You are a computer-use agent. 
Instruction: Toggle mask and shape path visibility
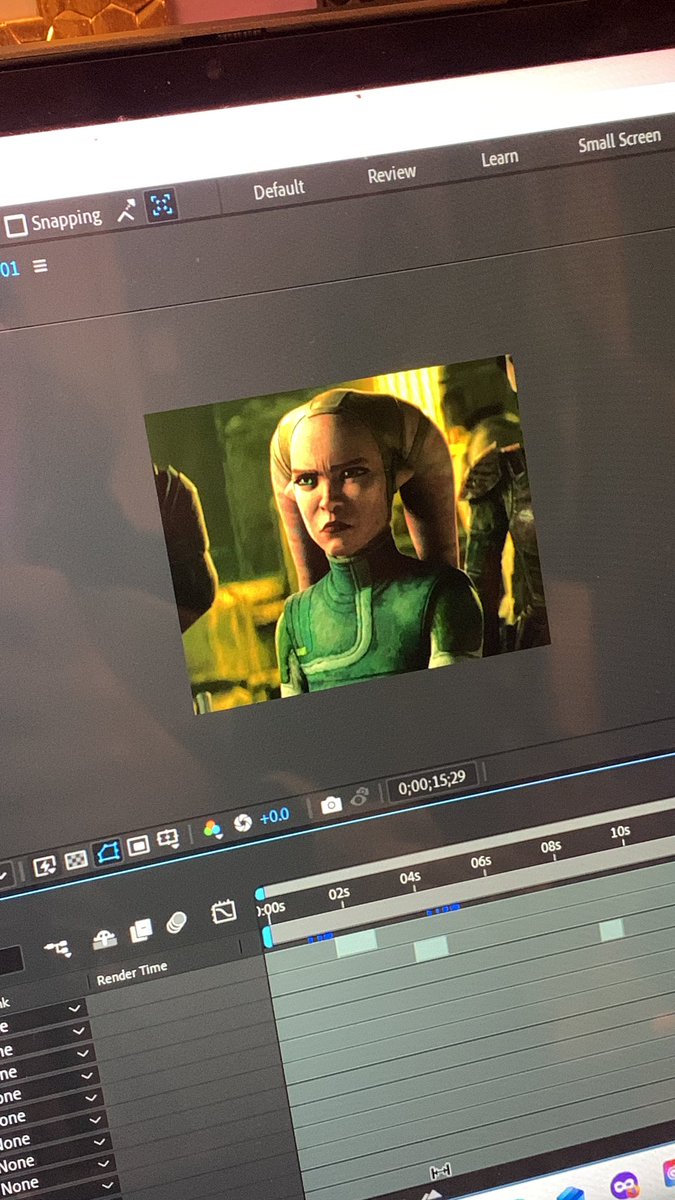tap(107, 853)
